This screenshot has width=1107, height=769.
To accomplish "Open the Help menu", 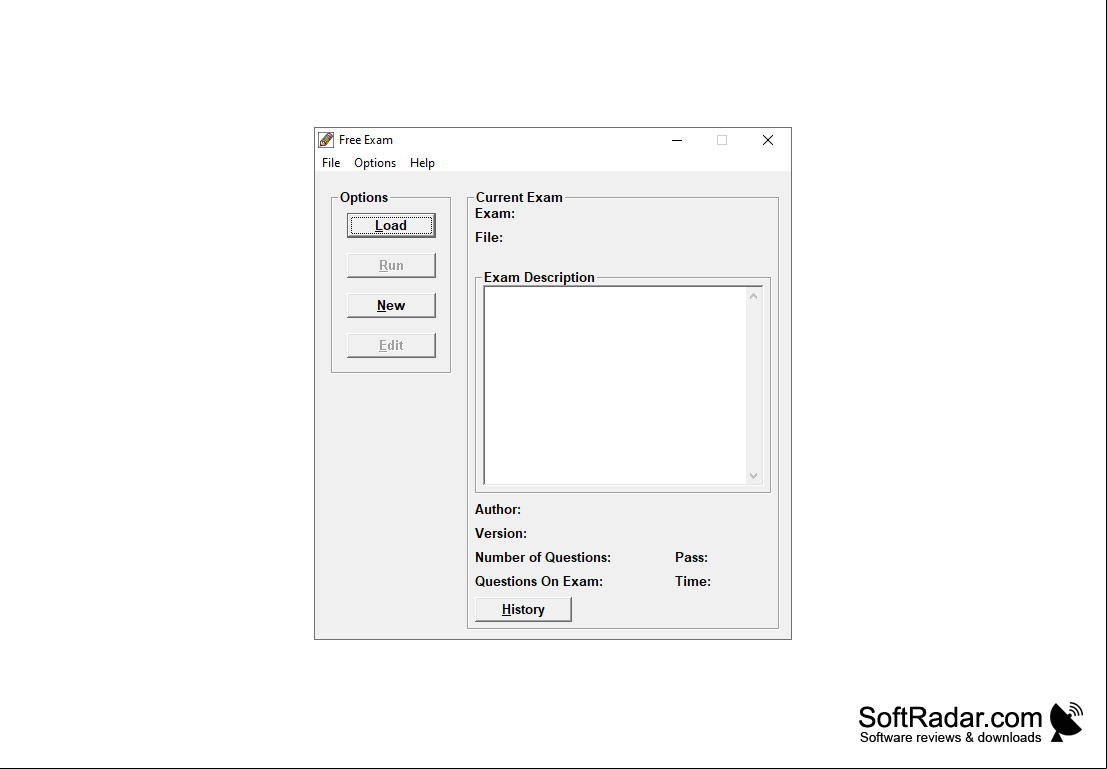I will tap(422, 163).
